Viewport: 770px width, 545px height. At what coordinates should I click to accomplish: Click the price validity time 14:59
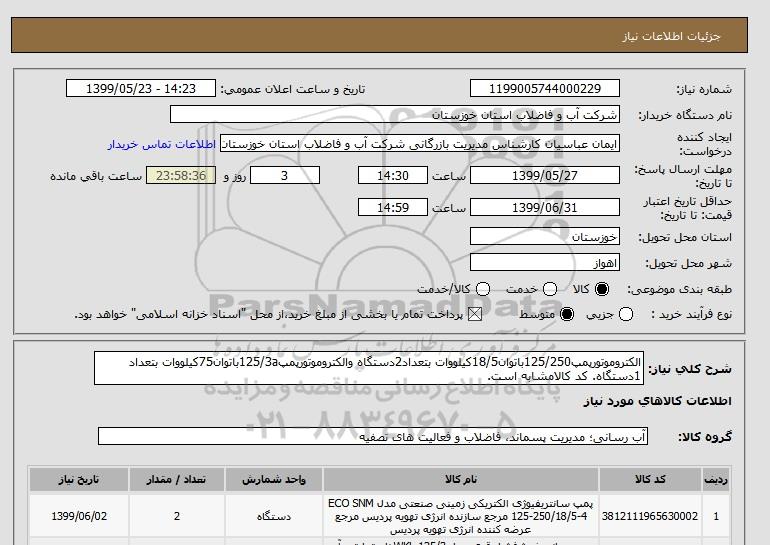click(x=393, y=207)
